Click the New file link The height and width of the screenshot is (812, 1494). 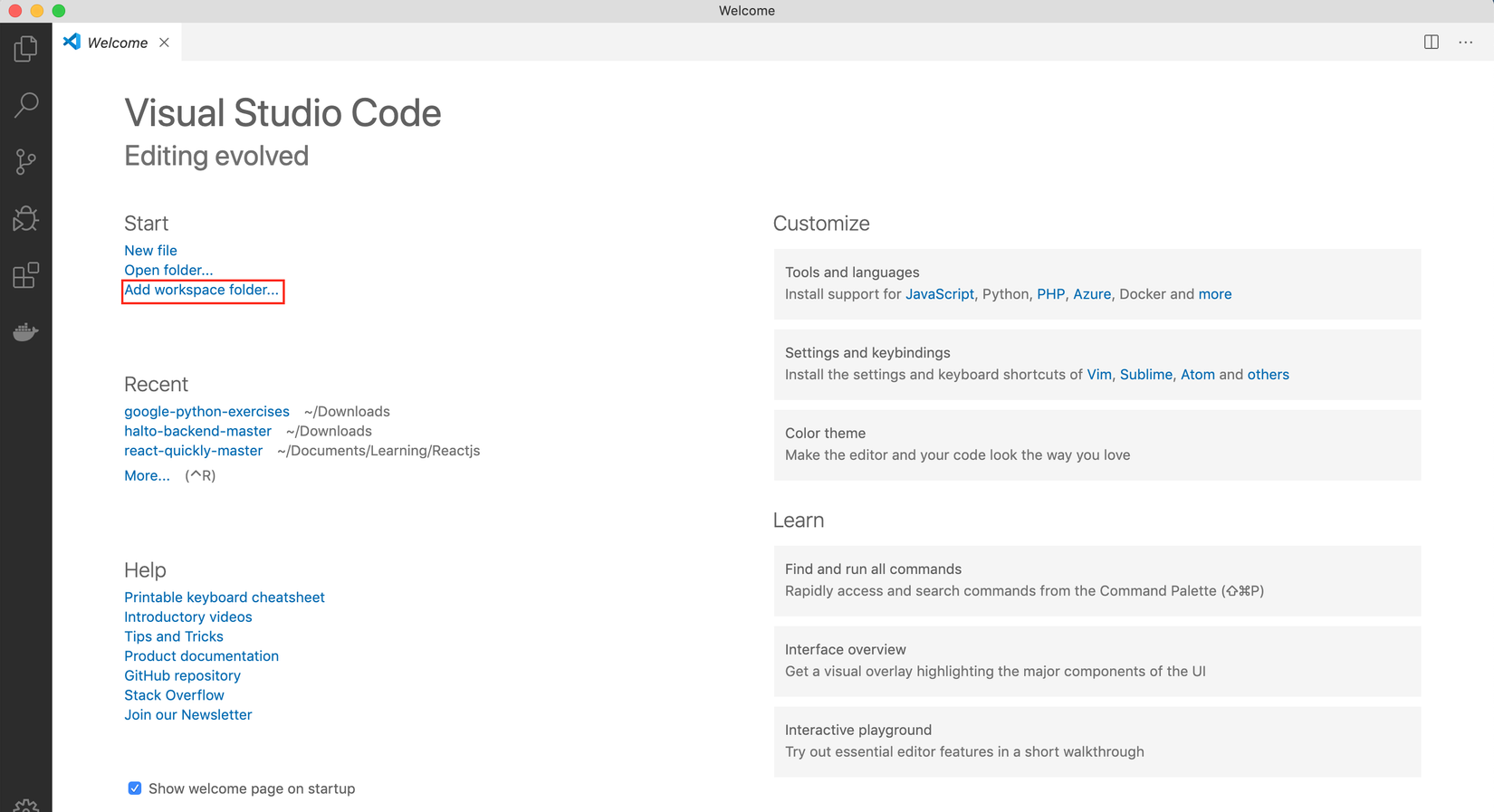[150, 251]
